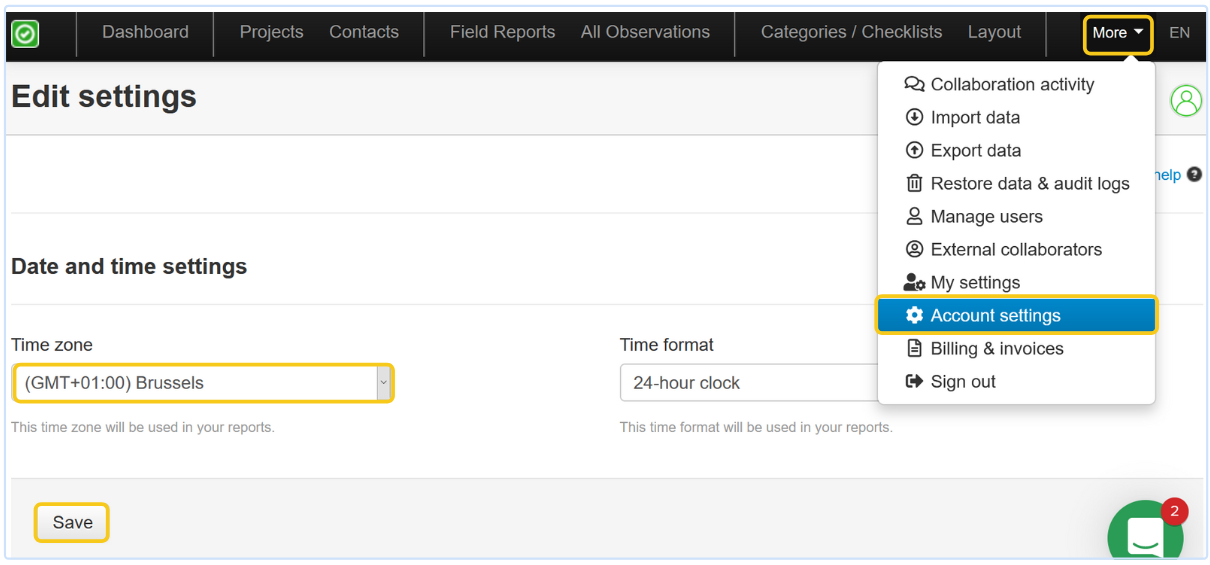Screen dimensions: 1210x565
Task: Click the green checkmark app logo
Action: (x=25, y=34)
